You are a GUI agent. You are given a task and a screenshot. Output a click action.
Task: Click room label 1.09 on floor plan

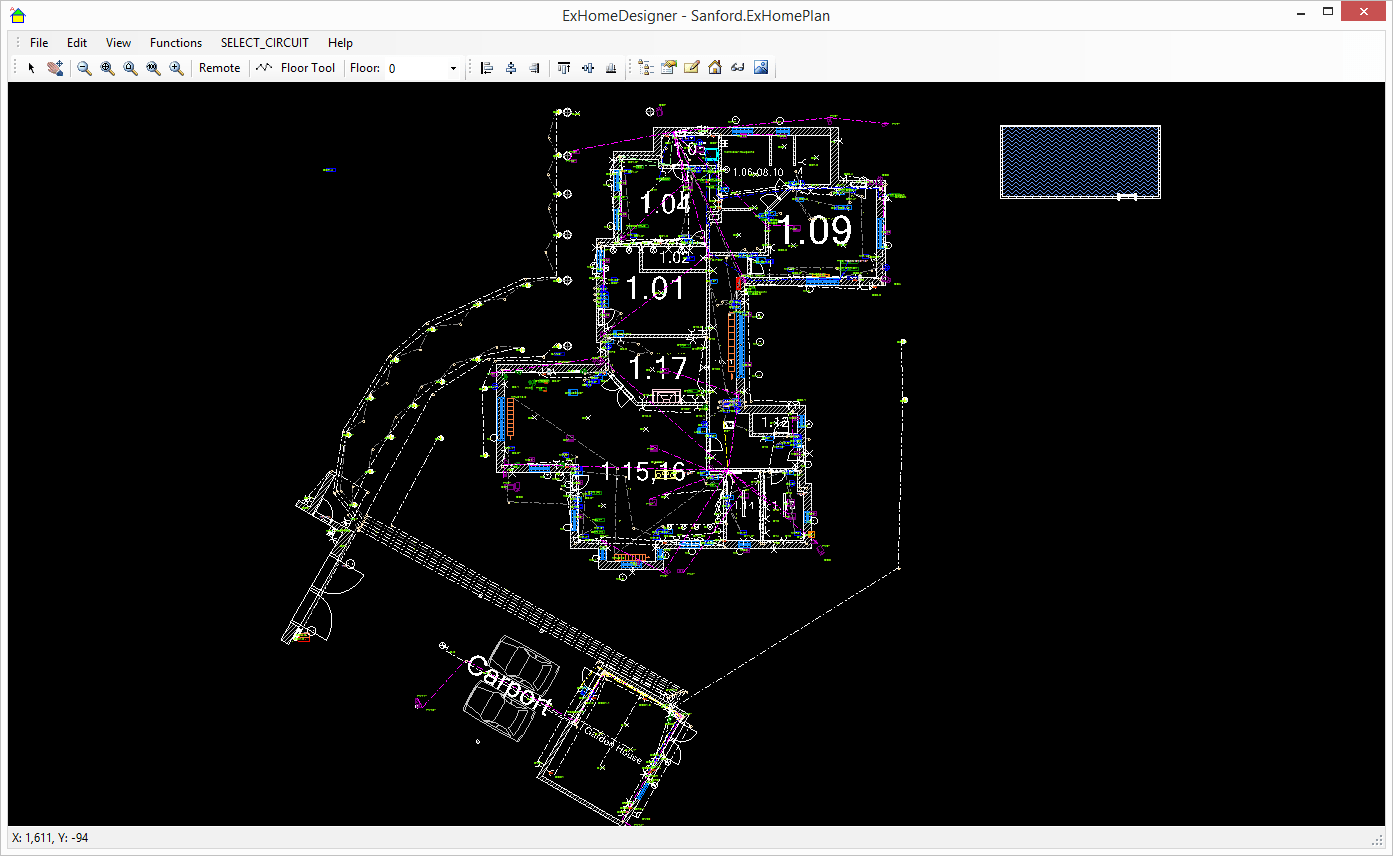816,231
